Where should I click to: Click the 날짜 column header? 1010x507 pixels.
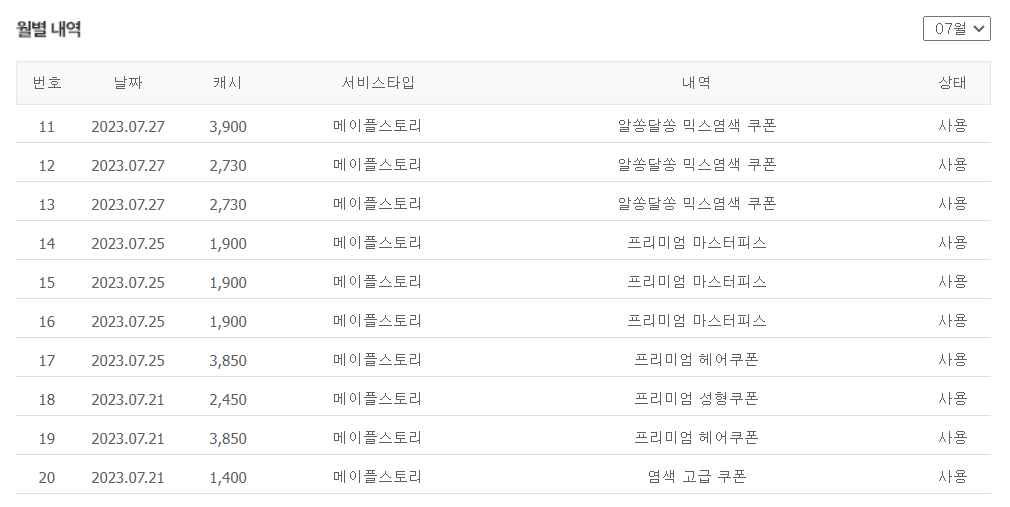pyautogui.click(x=128, y=83)
